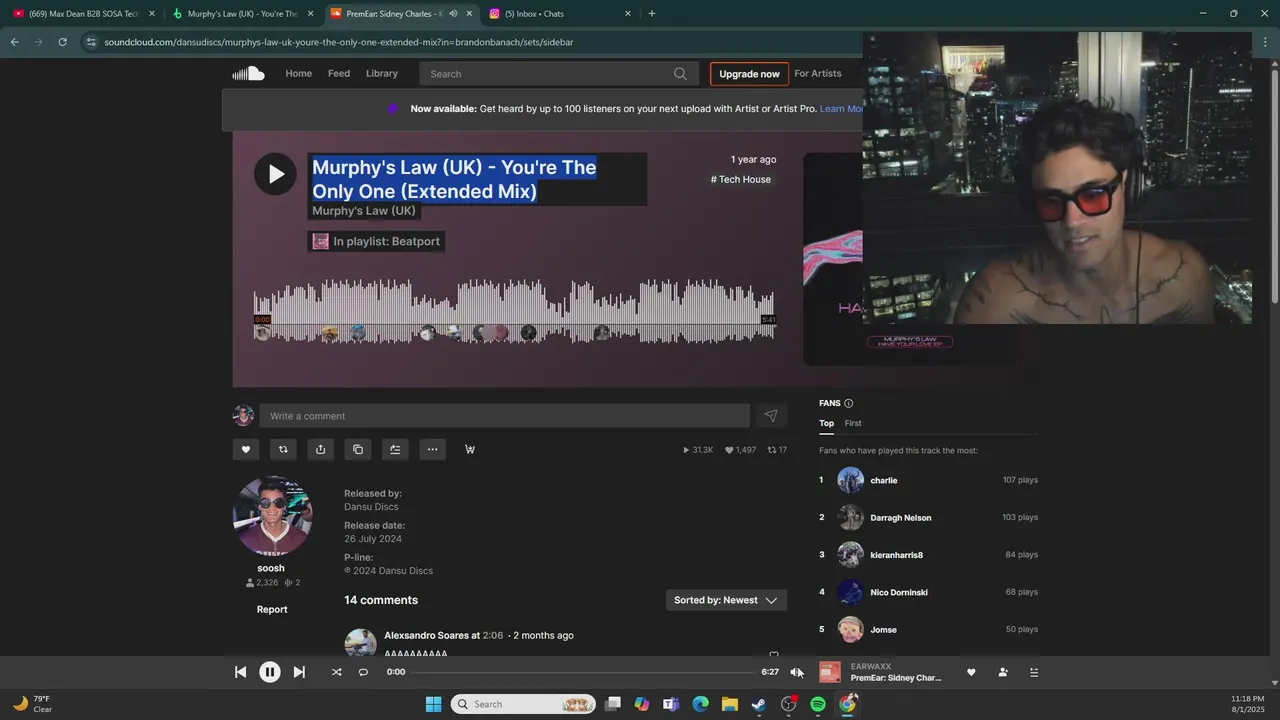Switch to the Instagram Inbox Chats tab
Image resolution: width=1280 pixels, height=720 pixels.
[560, 14]
